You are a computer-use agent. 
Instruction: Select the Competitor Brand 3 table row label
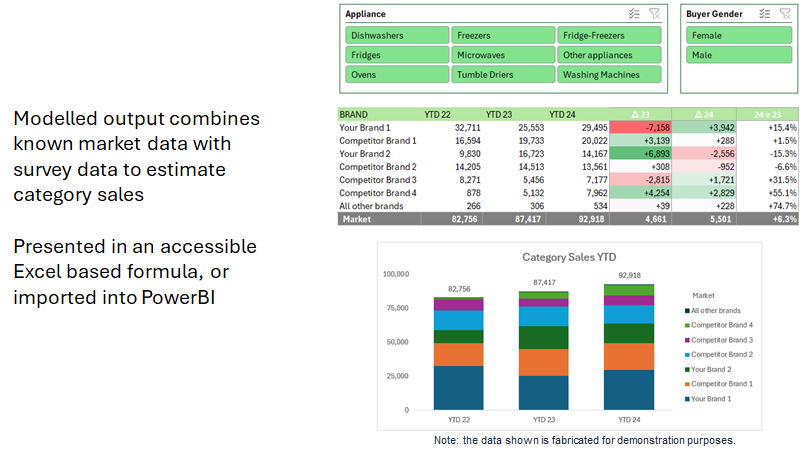pos(378,179)
